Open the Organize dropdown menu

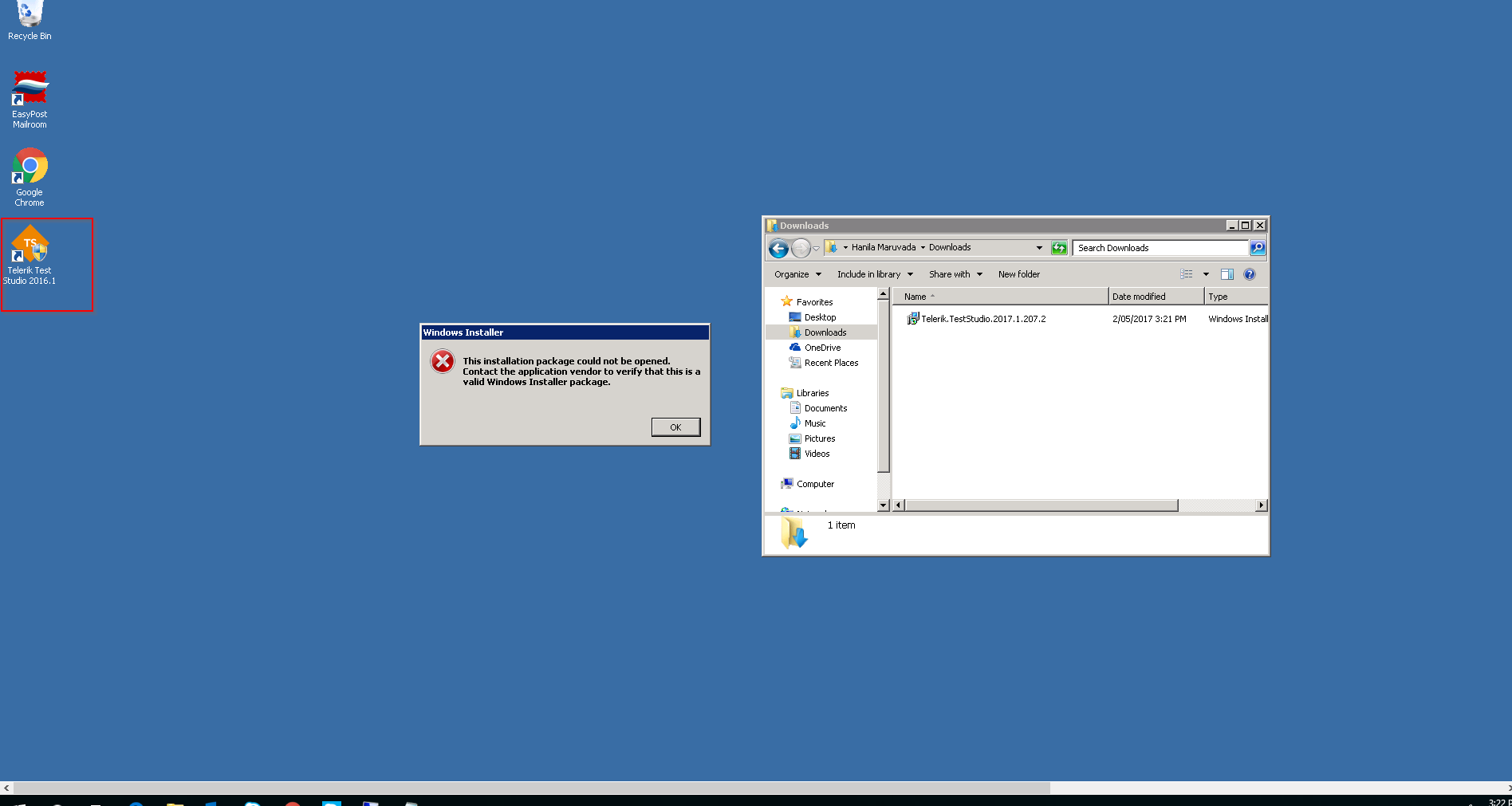click(797, 274)
